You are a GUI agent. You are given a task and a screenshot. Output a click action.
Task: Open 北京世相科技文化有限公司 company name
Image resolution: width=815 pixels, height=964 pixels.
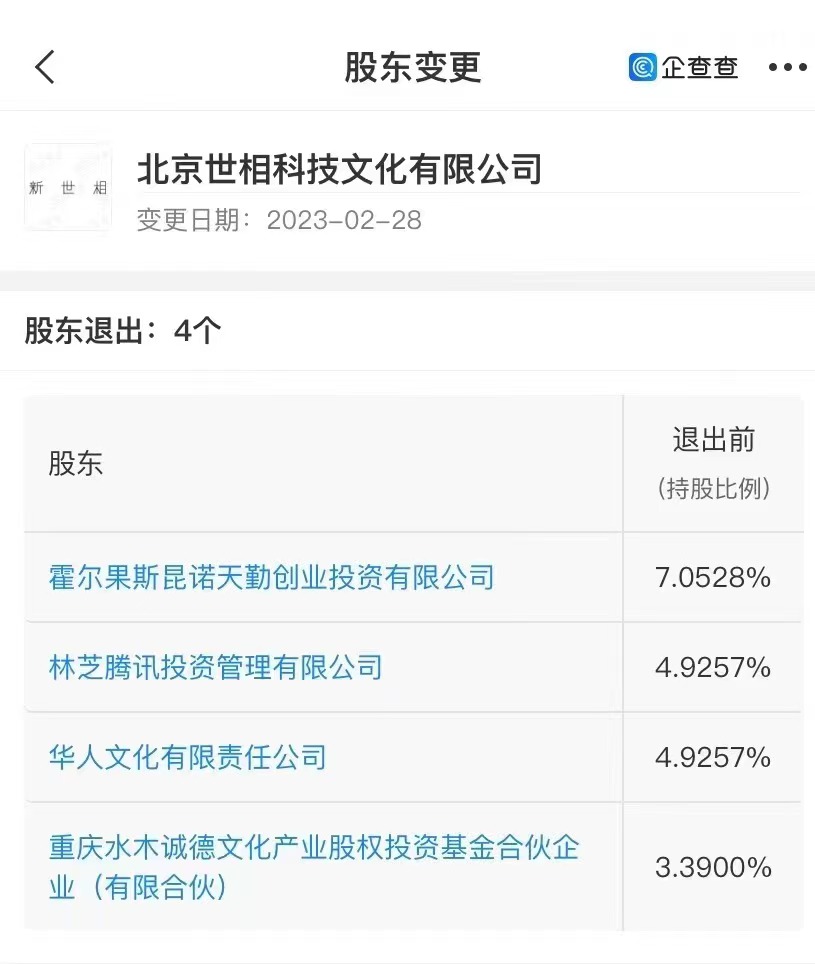point(339,169)
